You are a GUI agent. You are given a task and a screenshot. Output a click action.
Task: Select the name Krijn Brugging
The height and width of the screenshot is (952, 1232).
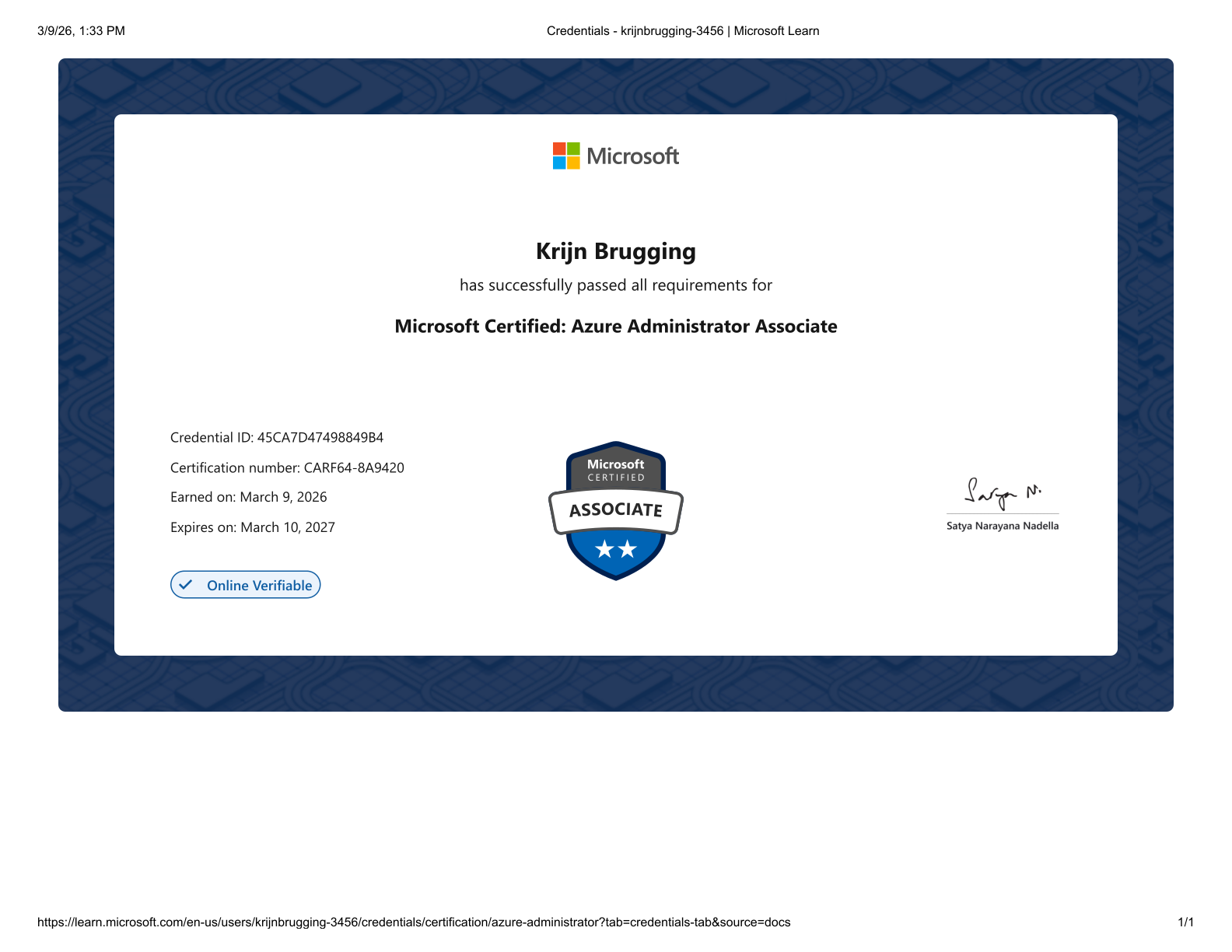(616, 251)
